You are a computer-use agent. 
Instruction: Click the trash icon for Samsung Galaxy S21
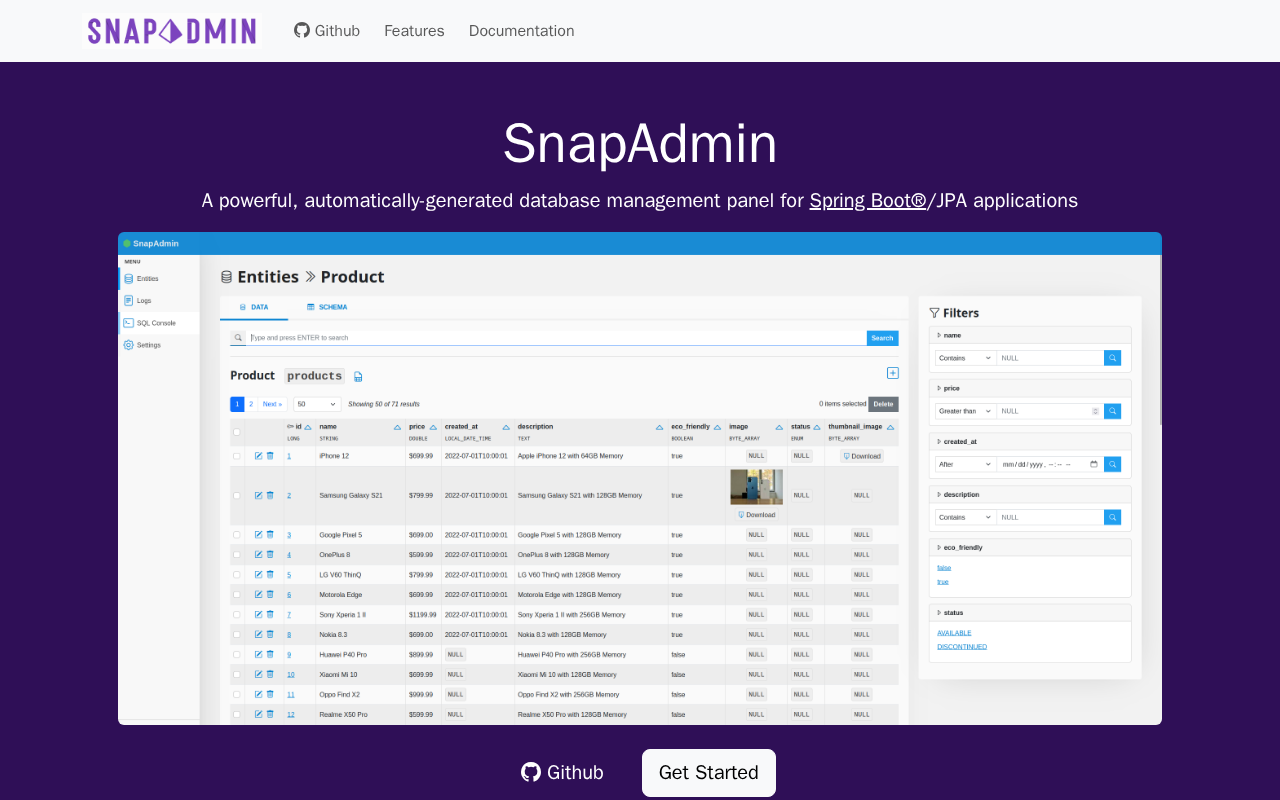[270, 495]
